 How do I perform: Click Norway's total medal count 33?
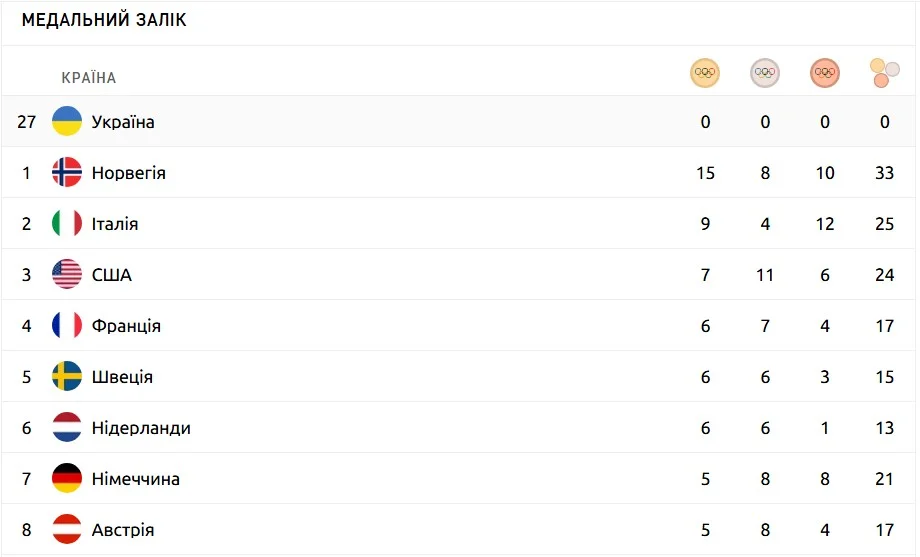884,173
